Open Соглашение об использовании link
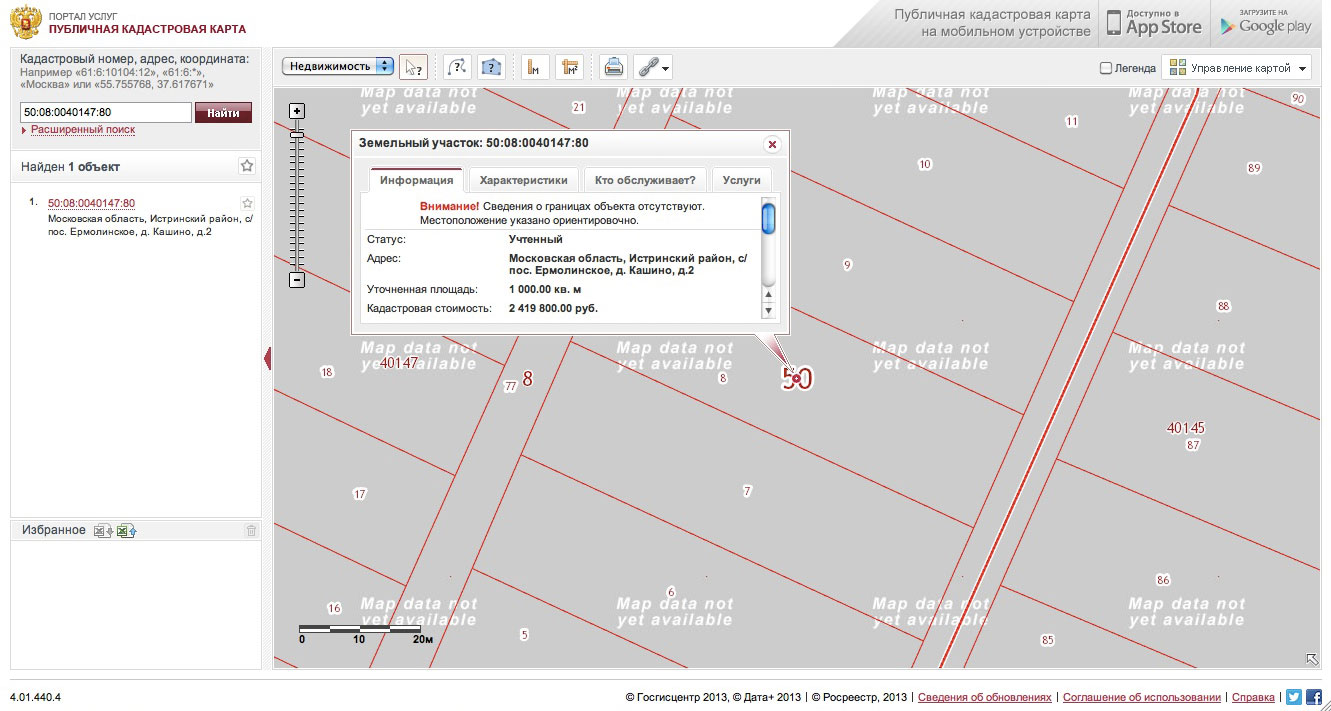This screenshot has height=711, width=1331. pyautogui.click(x=1142, y=697)
